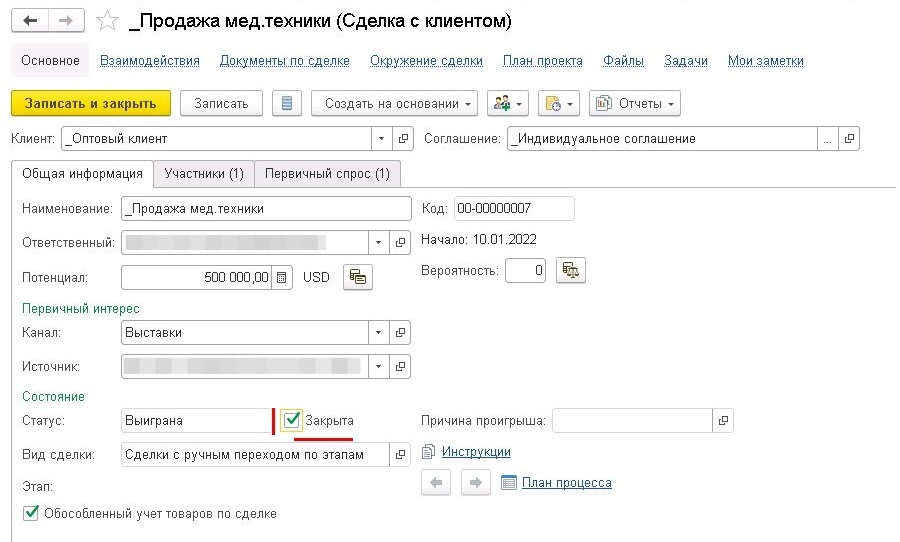
Task: Open the calculator icon in Потенциал field
Action: (283, 277)
